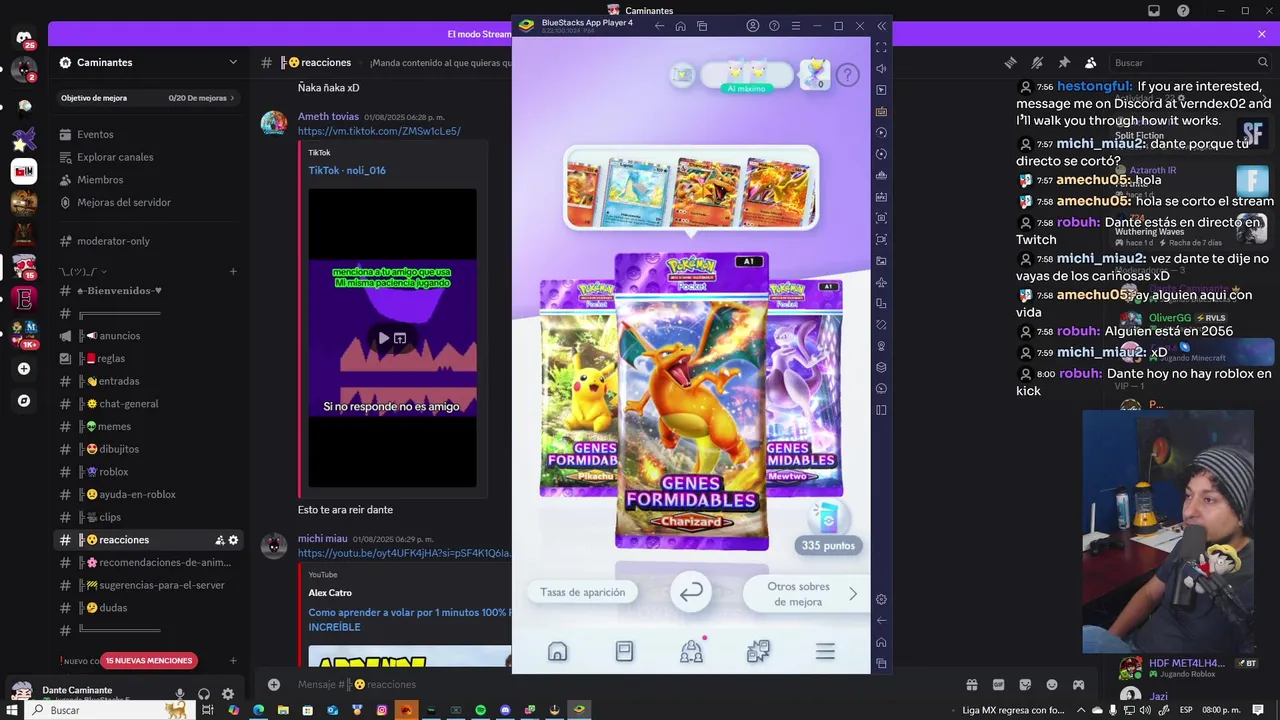Tap the return arrow button in game
Screen dimensions: 1280x720
click(x=691, y=592)
